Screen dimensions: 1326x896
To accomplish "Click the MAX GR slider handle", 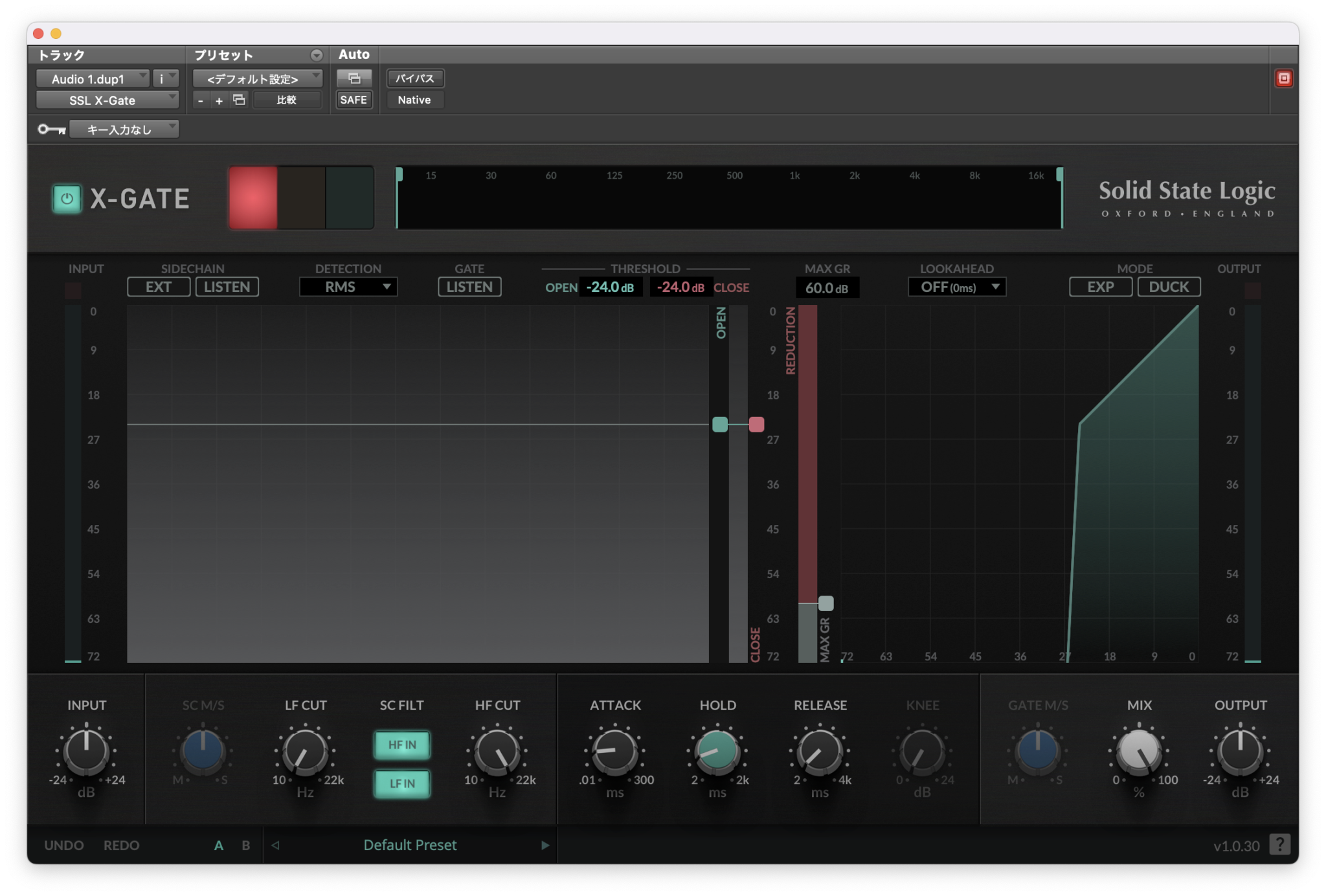I will (827, 602).
